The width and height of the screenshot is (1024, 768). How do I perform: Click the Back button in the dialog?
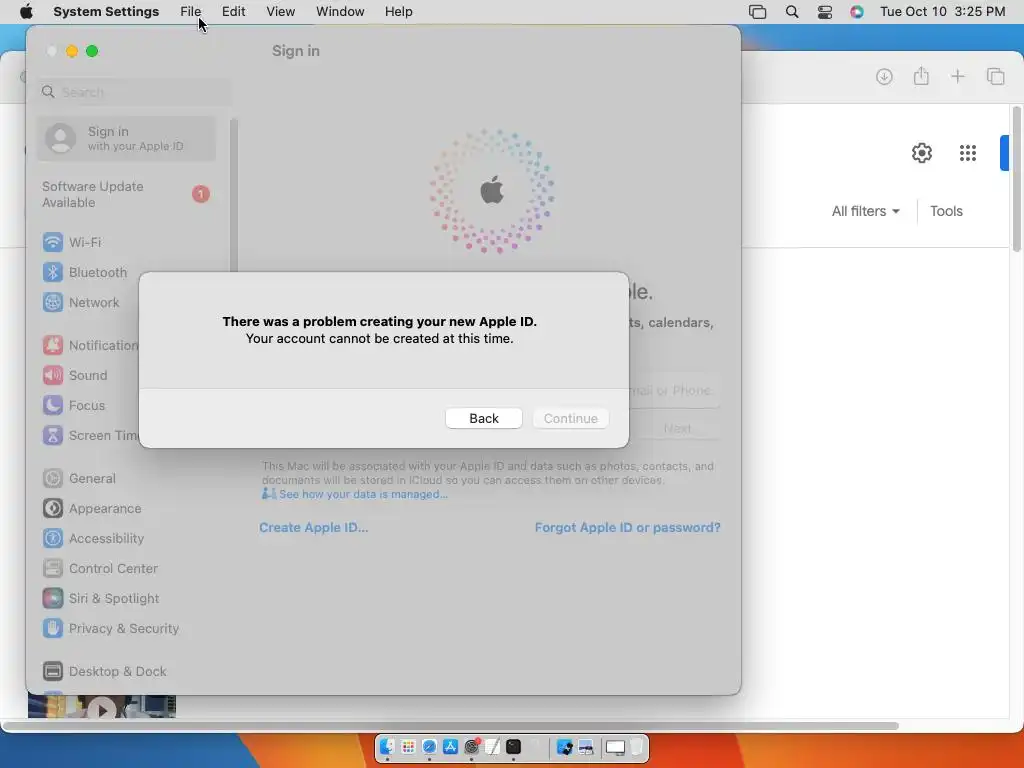(x=483, y=418)
